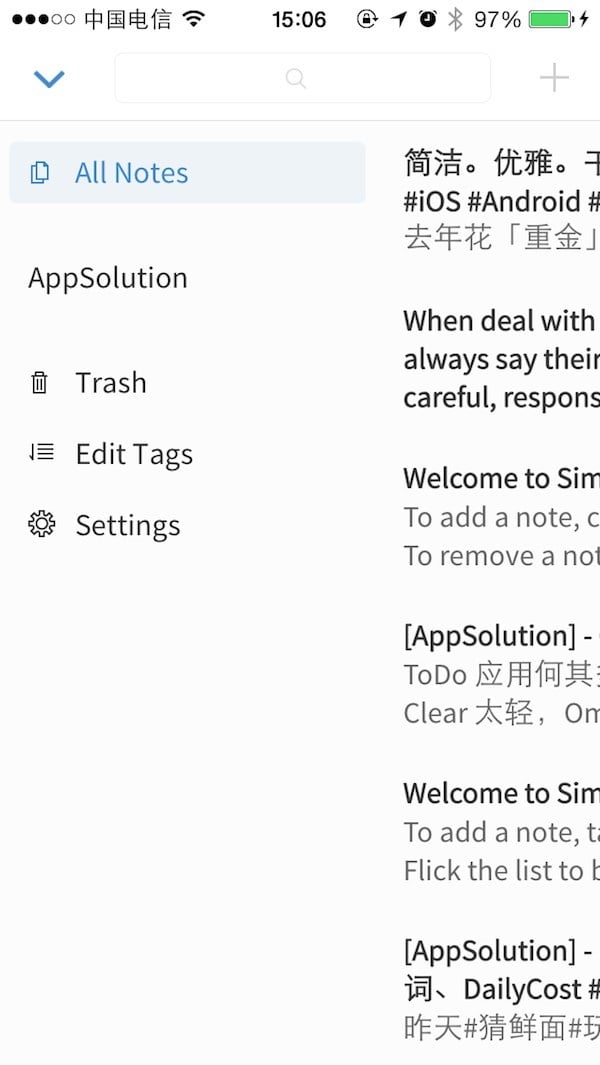
Task: Click the Settings gear icon
Action: coord(41,525)
